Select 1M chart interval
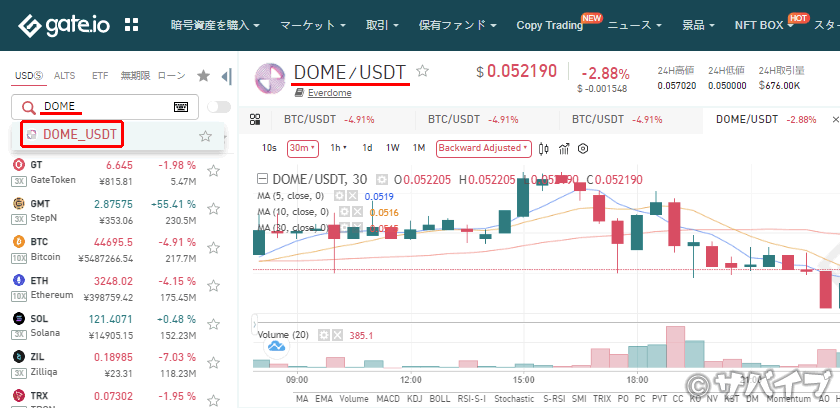This screenshot has width=840, height=408. pyautogui.click(x=418, y=148)
